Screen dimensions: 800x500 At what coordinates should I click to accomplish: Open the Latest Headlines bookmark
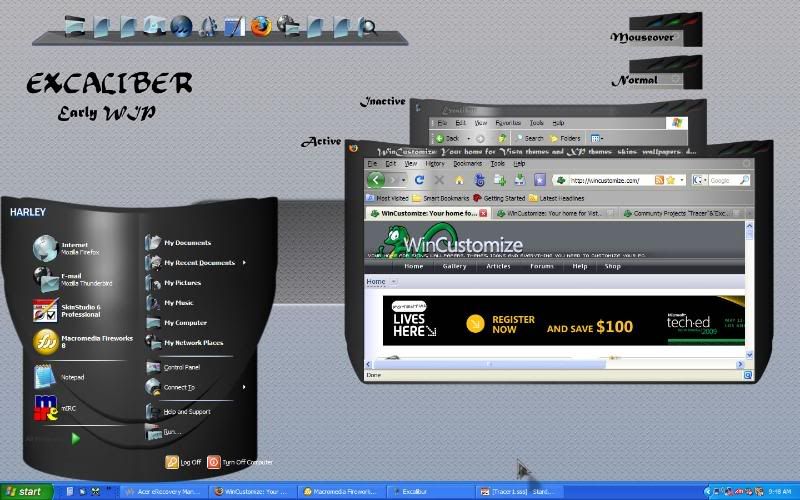(x=557, y=198)
